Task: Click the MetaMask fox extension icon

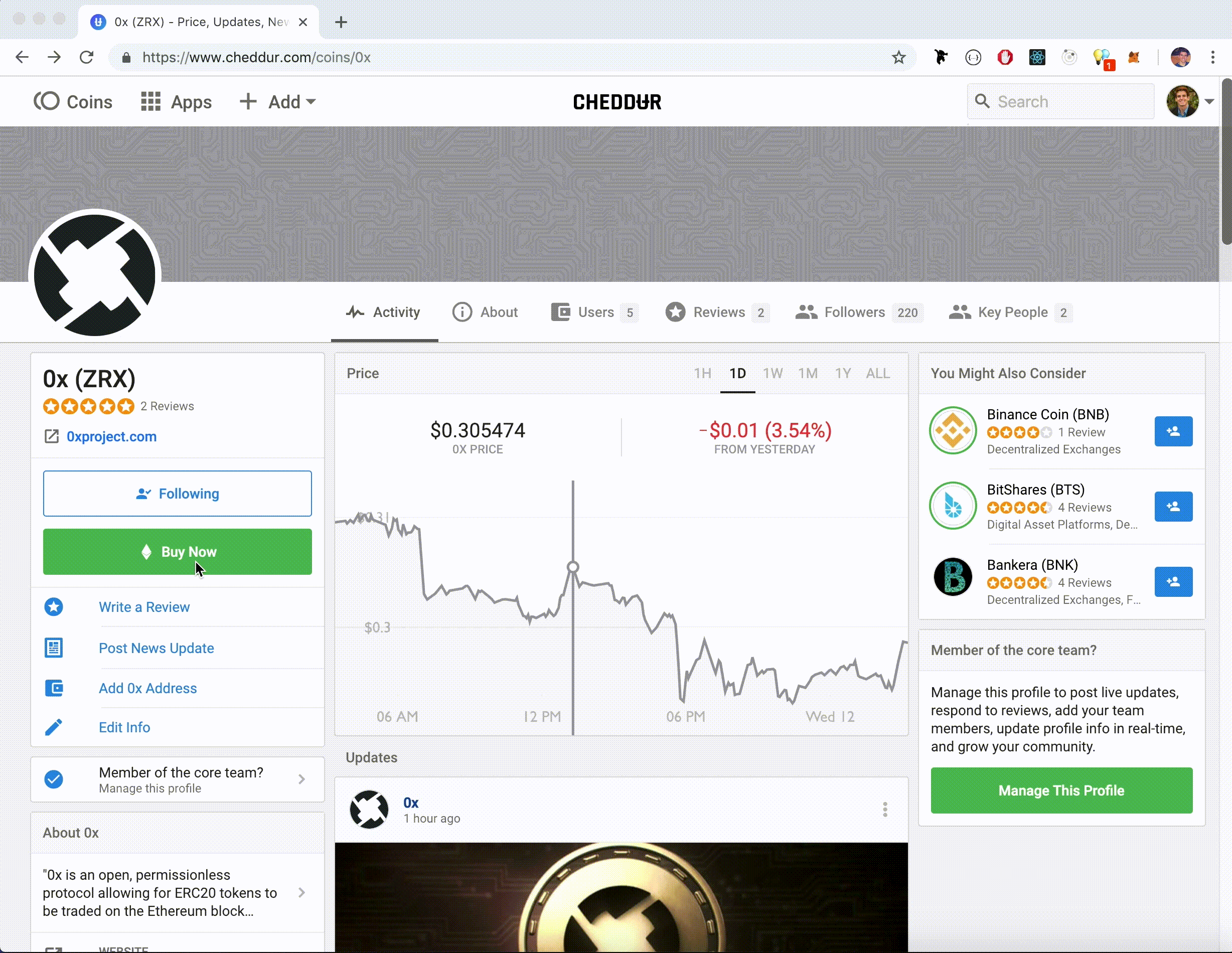Action: (x=1134, y=58)
